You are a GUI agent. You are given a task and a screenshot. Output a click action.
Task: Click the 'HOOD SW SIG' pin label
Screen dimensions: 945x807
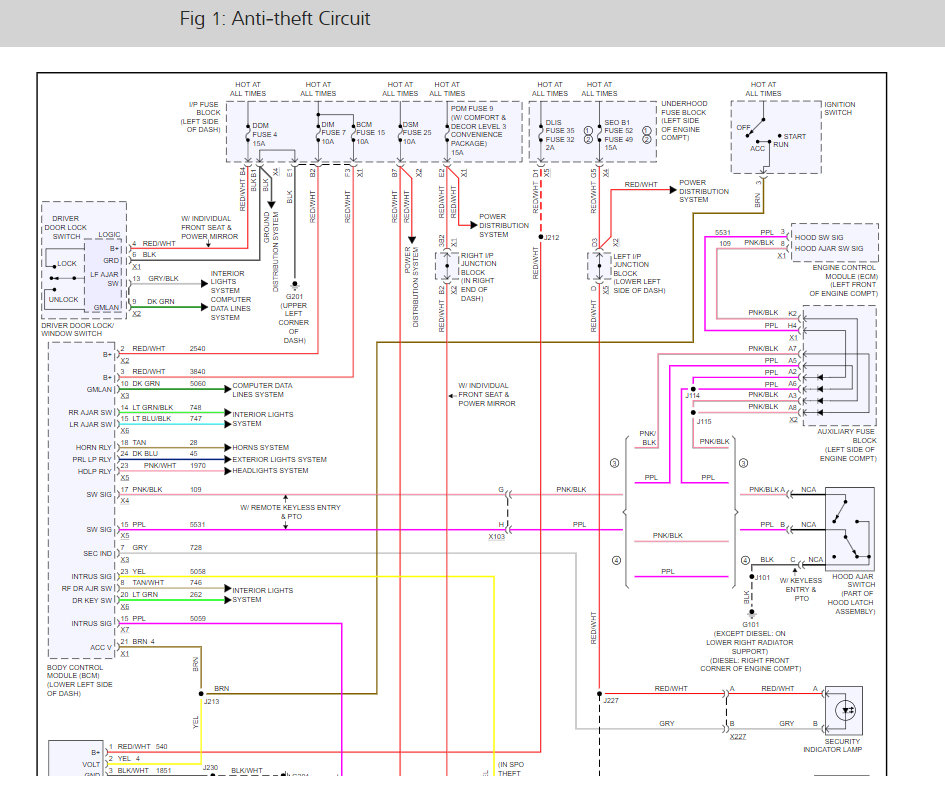[x=819, y=237]
